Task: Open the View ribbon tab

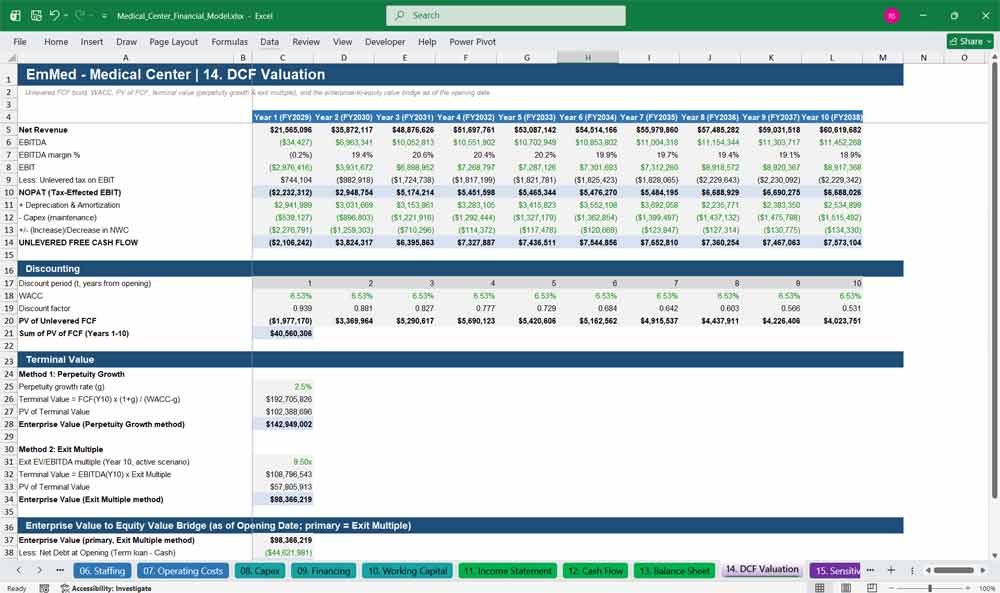Action: click(x=342, y=41)
